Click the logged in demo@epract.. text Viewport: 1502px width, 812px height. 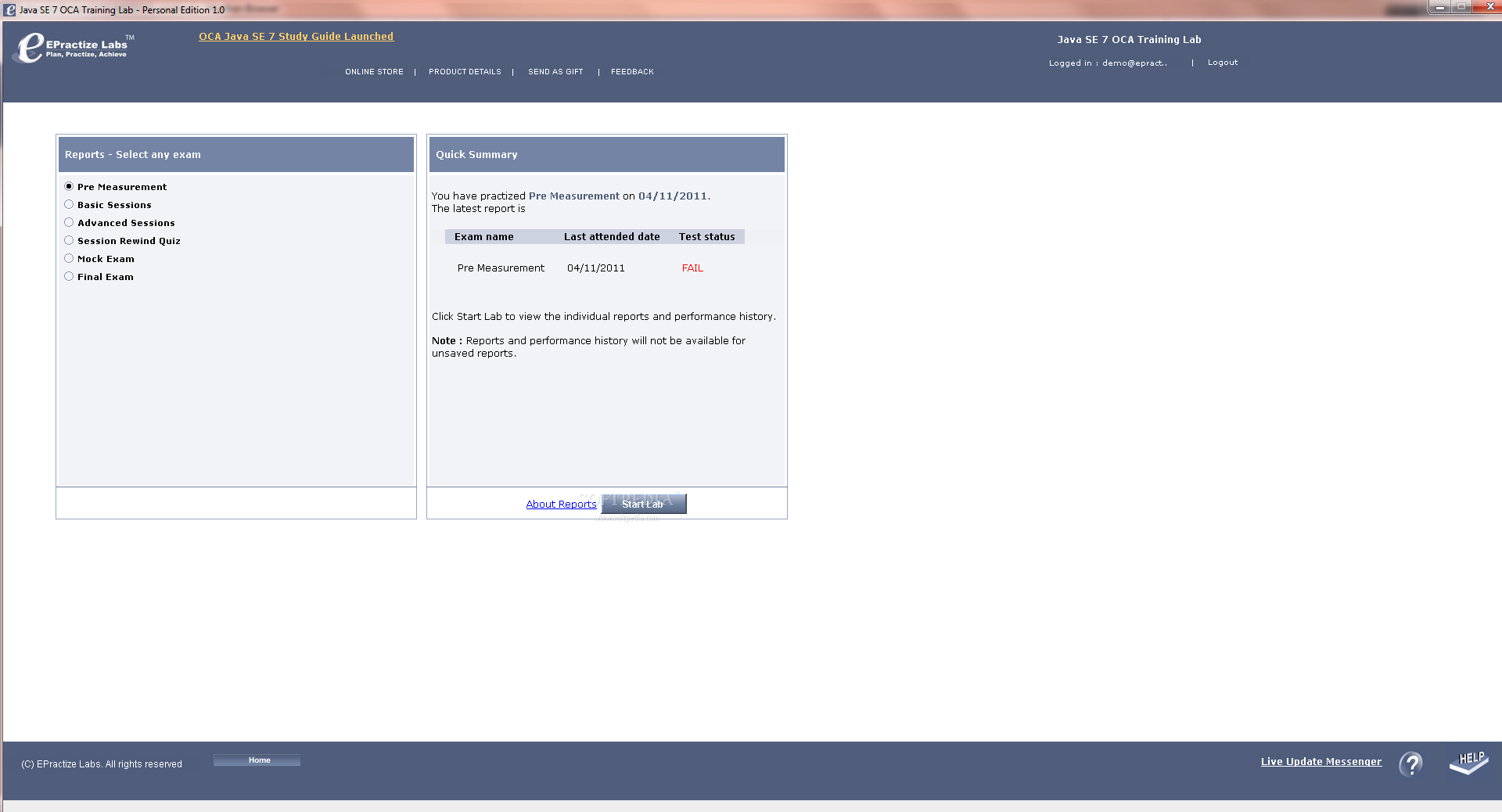1108,63
